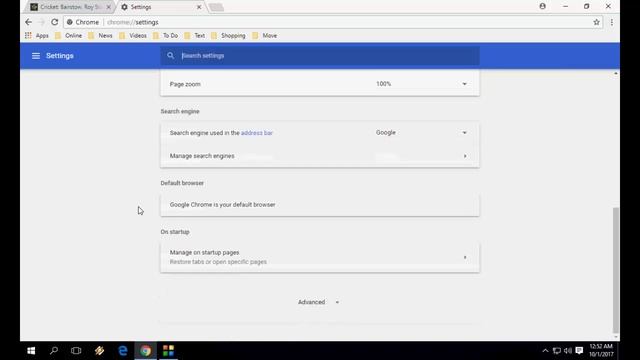Click the 'Default browser' section heading
The image size is (640, 360).
(182, 183)
